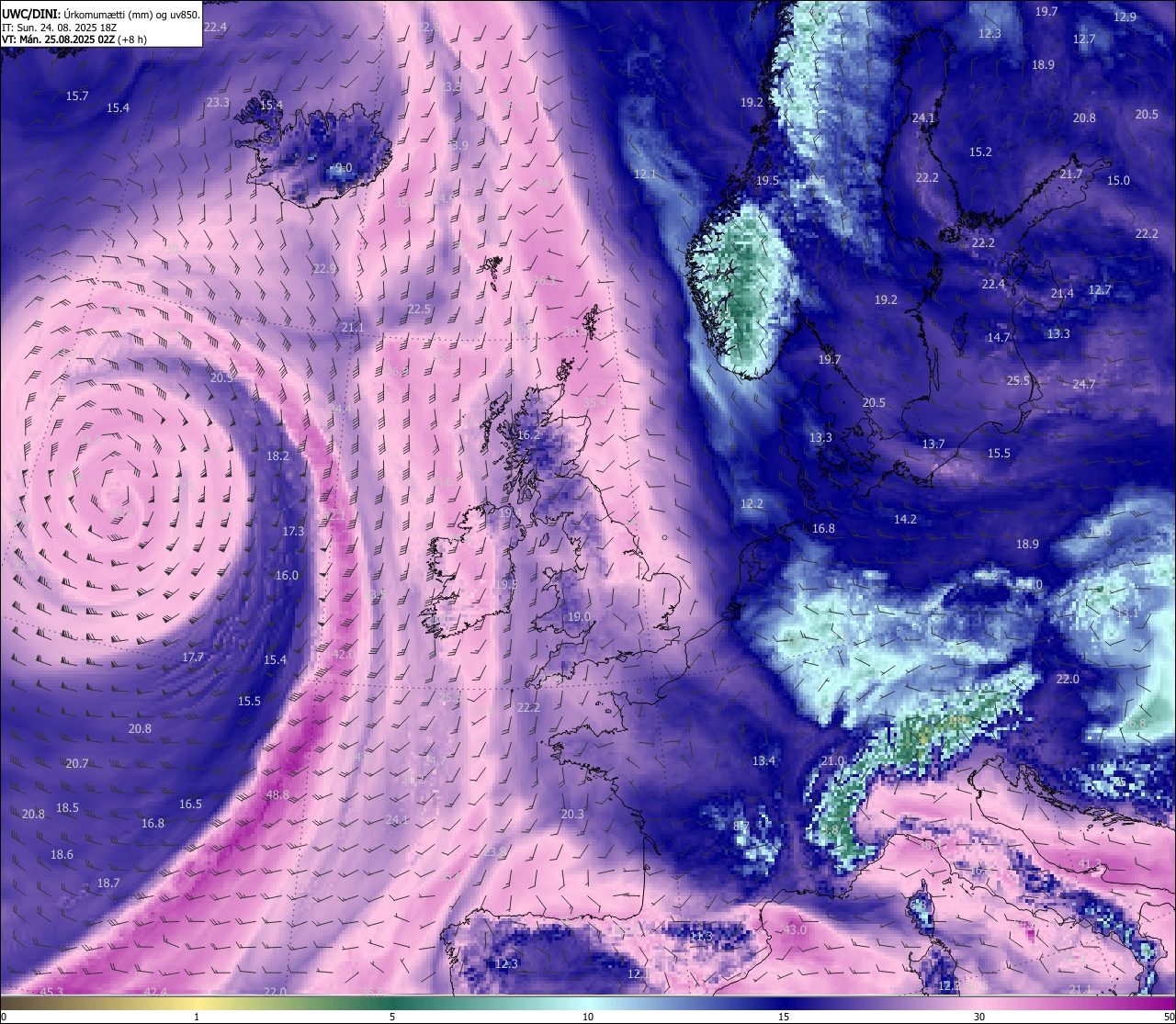Image resolution: width=1176 pixels, height=1024 pixels.
Task: Click the value '15.7' in the map's upper left
Action: pyautogui.click(x=77, y=96)
